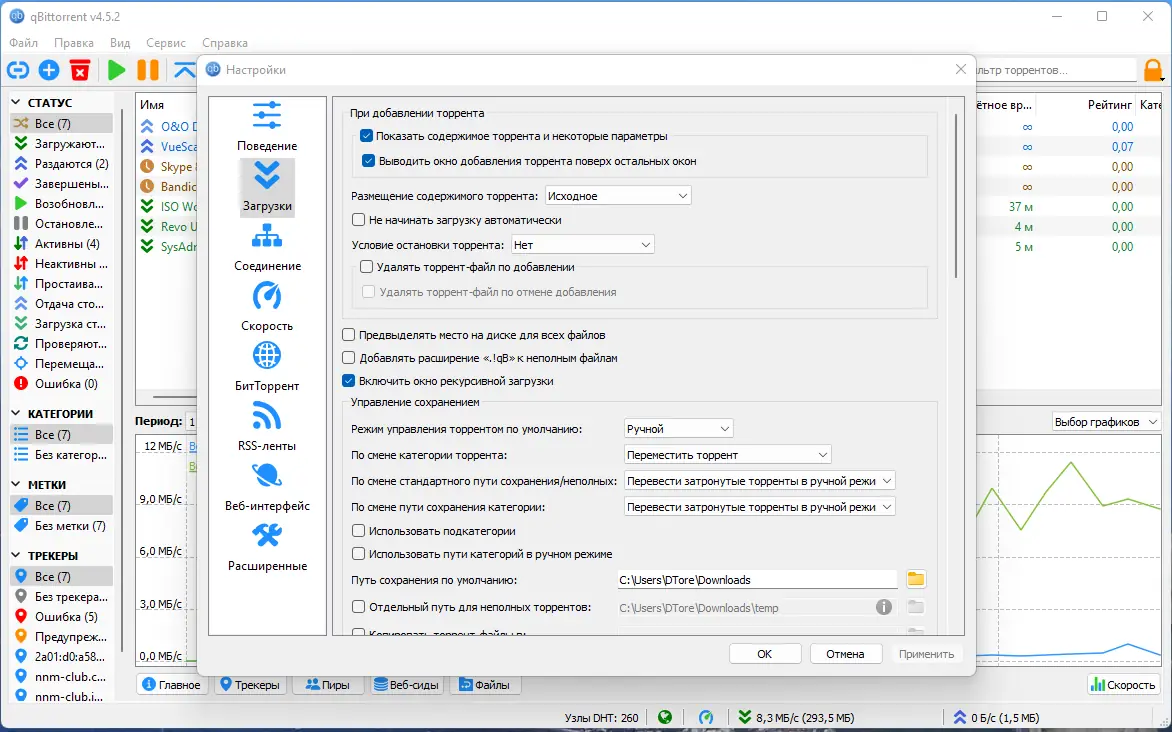The image size is (1172, 732).
Task: Open the Поведение settings section
Action: (267, 126)
